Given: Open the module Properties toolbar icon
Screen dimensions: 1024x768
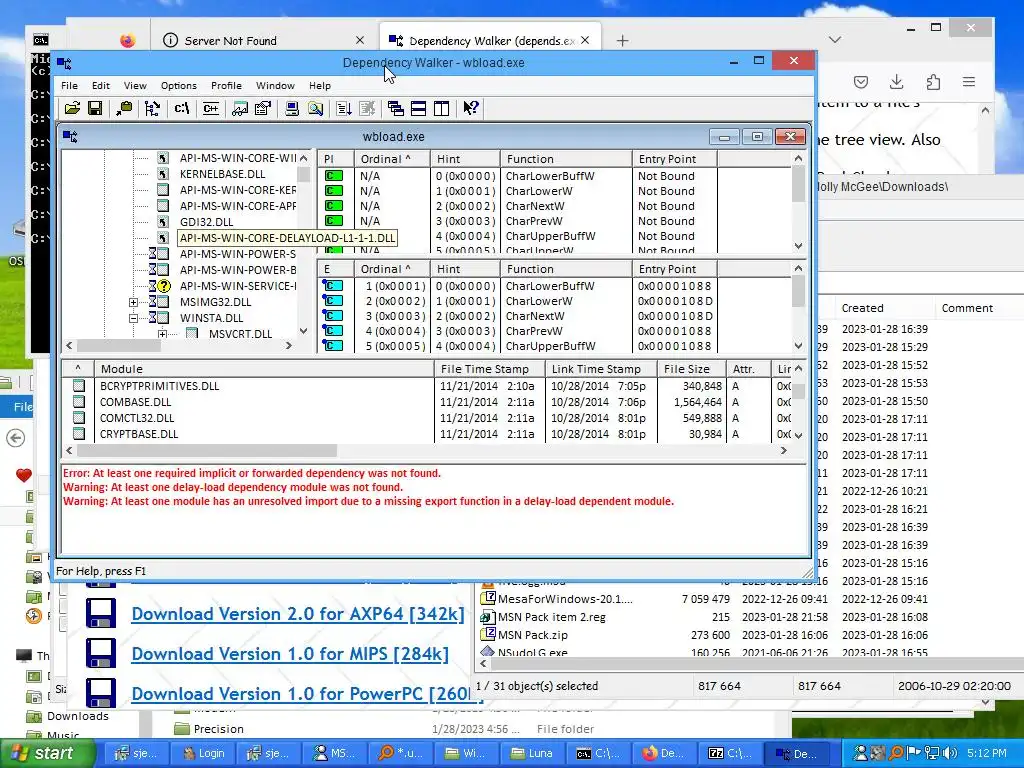Looking at the screenshot, I should click(263, 108).
